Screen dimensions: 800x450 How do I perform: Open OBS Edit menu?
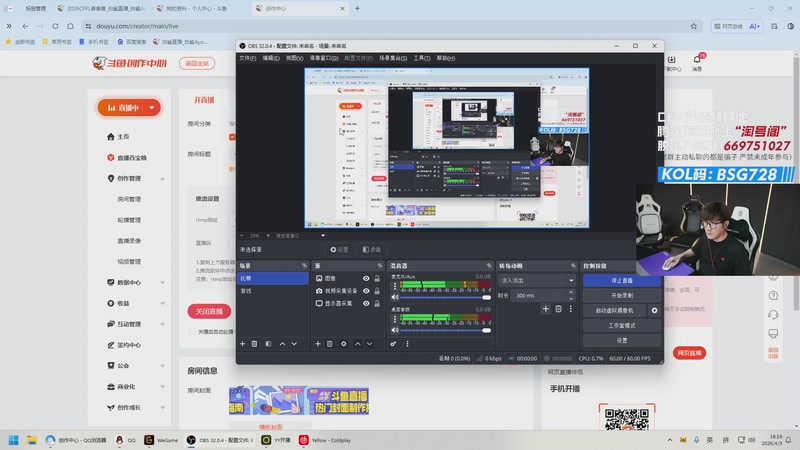click(x=270, y=58)
